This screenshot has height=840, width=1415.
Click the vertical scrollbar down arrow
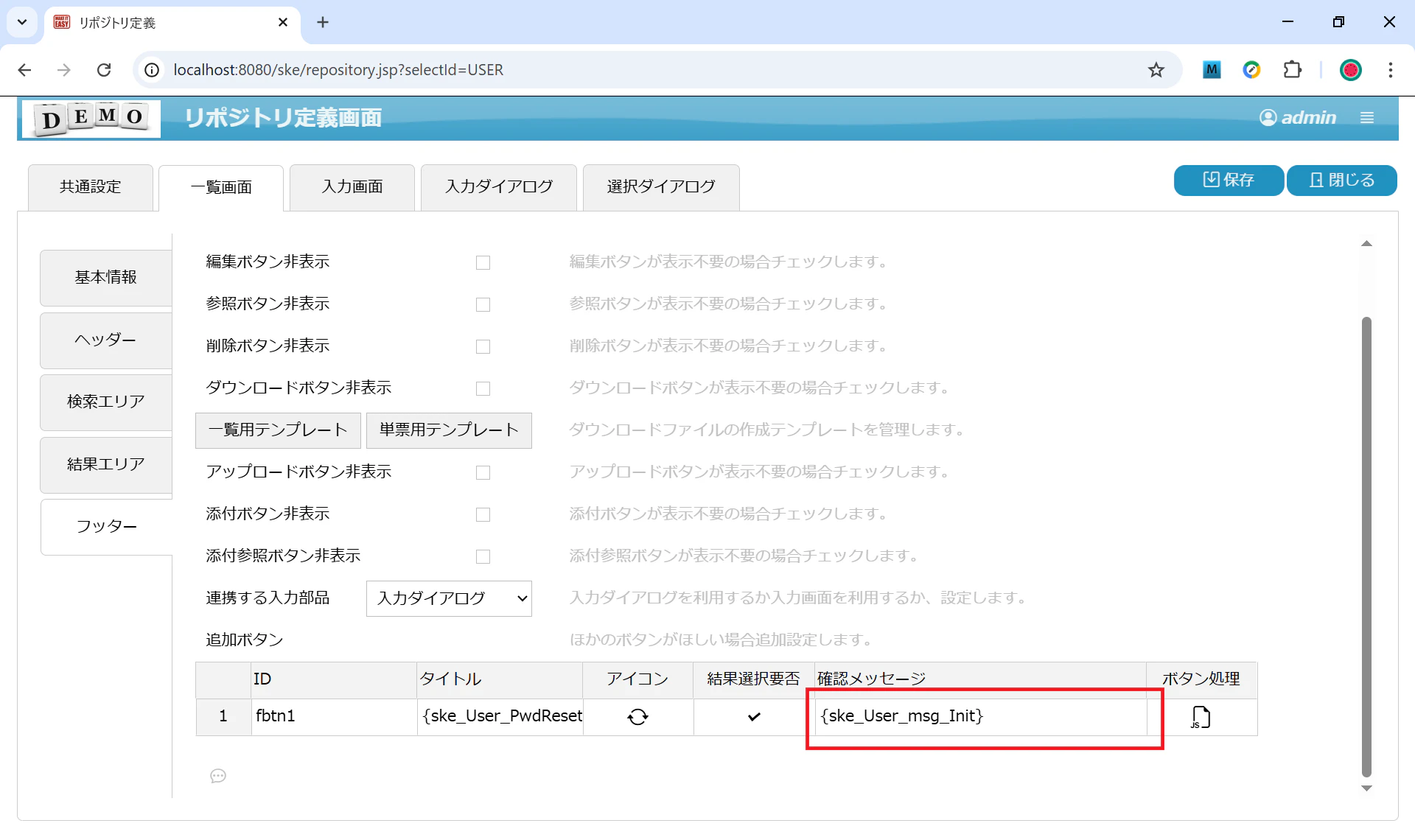coord(1367,788)
